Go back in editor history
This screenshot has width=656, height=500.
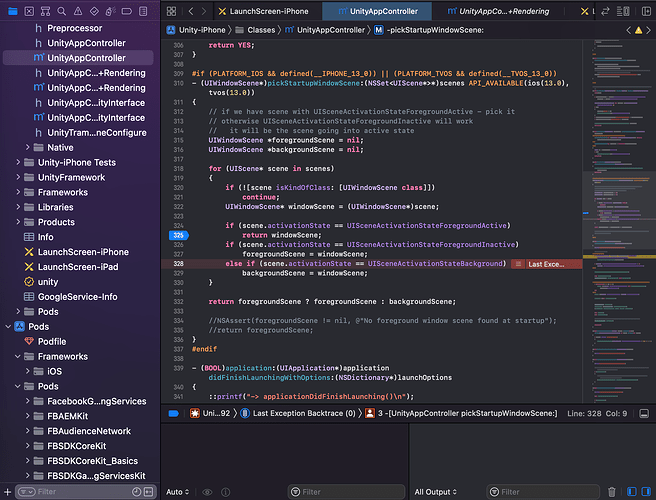pos(191,11)
